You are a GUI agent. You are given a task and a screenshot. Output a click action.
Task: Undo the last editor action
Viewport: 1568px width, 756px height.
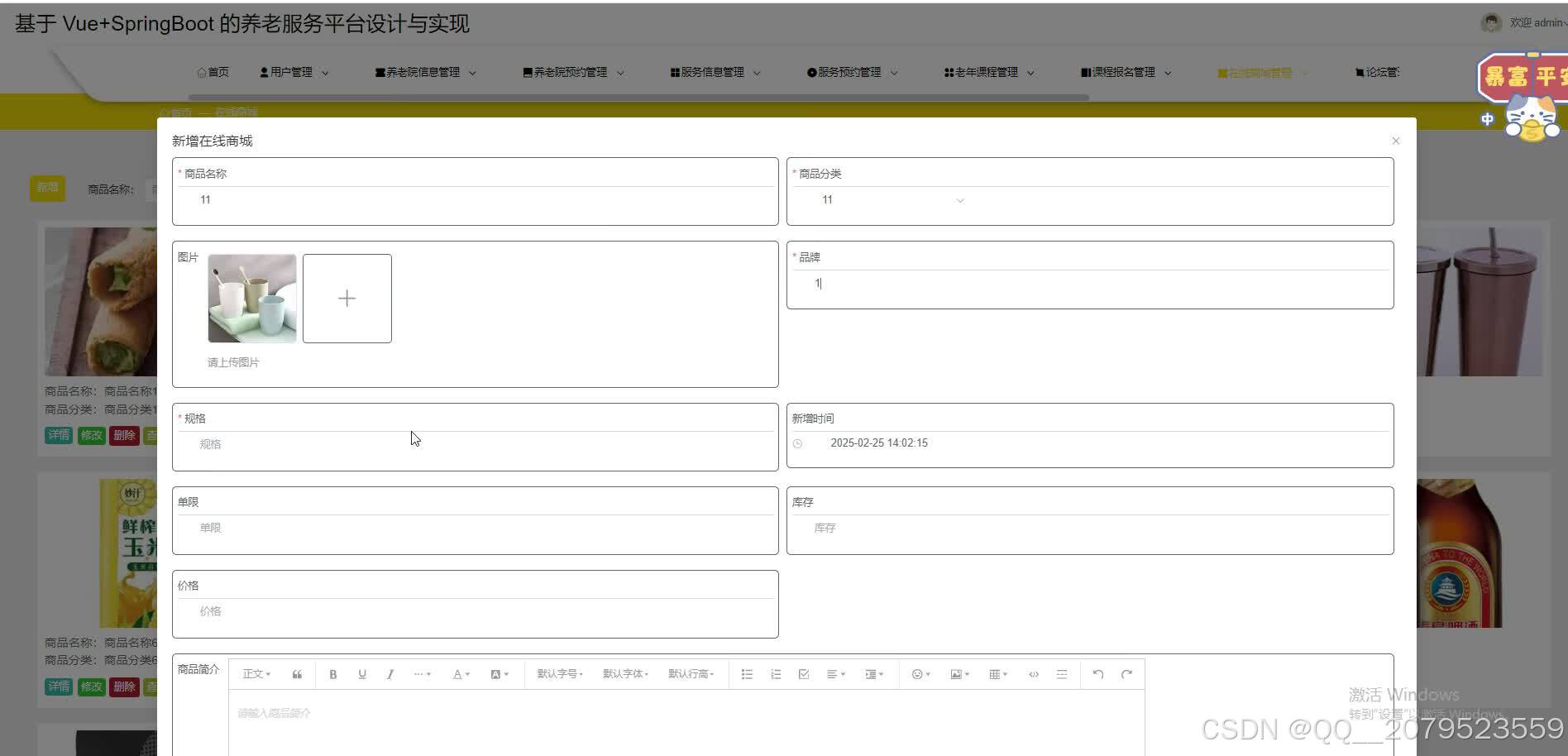pos(1098,674)
